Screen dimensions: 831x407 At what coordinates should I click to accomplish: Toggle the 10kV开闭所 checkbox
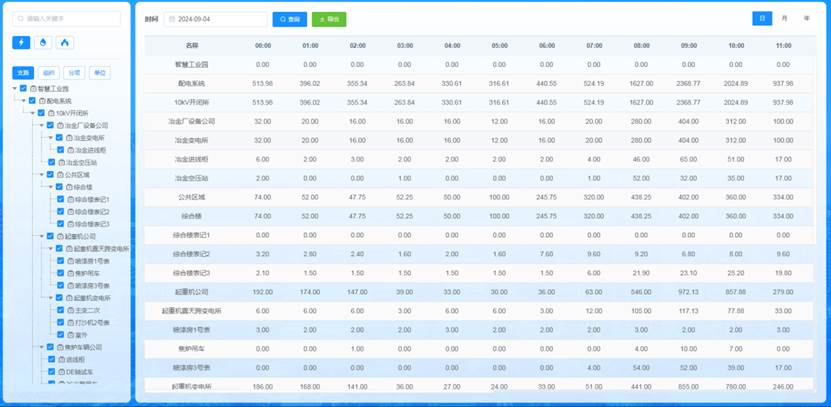tap(42, 113)
